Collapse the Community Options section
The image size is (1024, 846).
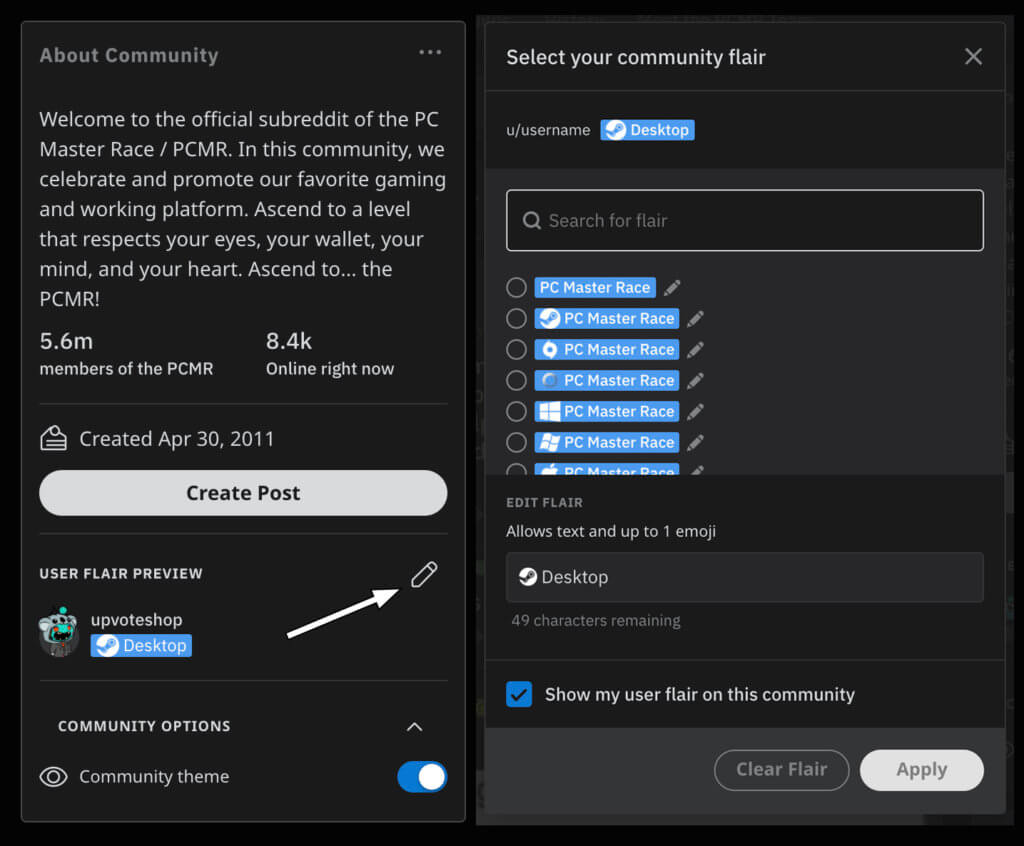point(415,727)
